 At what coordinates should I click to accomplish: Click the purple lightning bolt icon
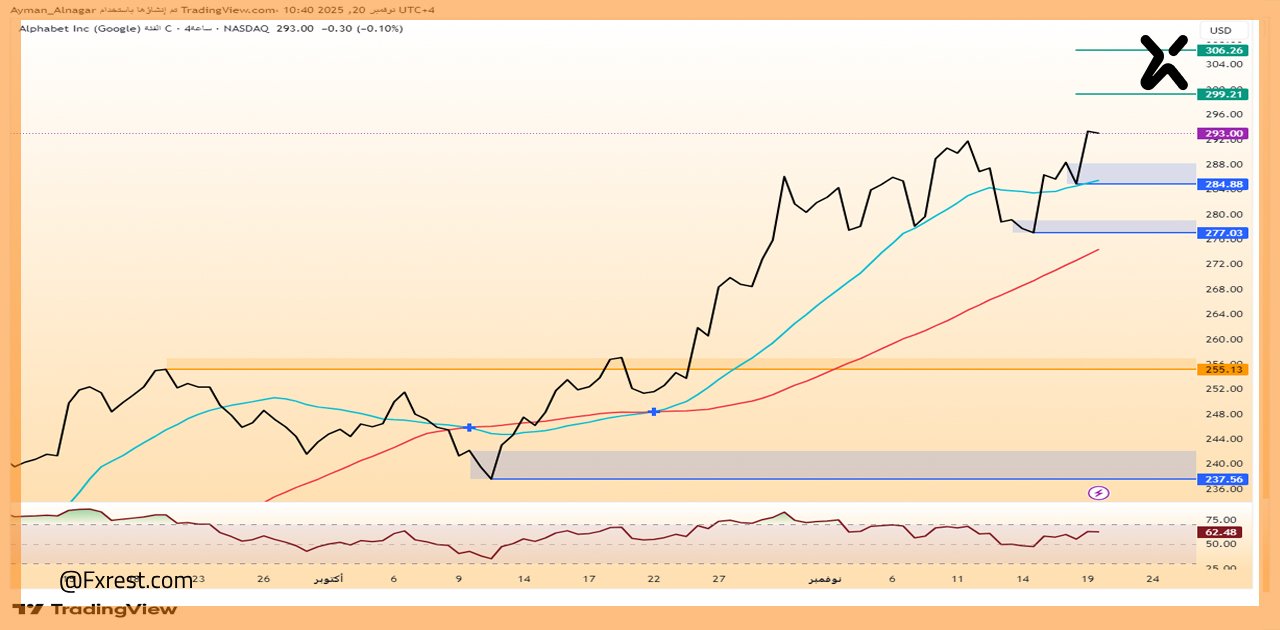(1099, 492)
